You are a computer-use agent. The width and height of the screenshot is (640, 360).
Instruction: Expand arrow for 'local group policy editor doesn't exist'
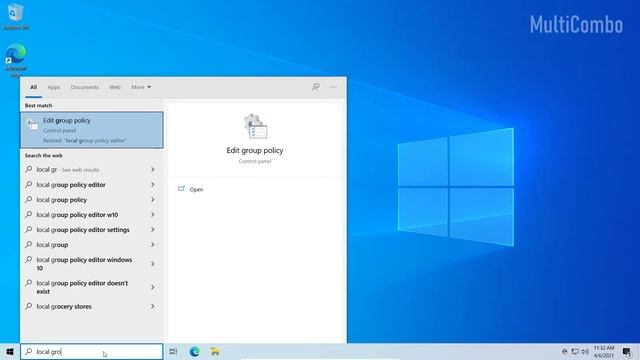point(153,287)
